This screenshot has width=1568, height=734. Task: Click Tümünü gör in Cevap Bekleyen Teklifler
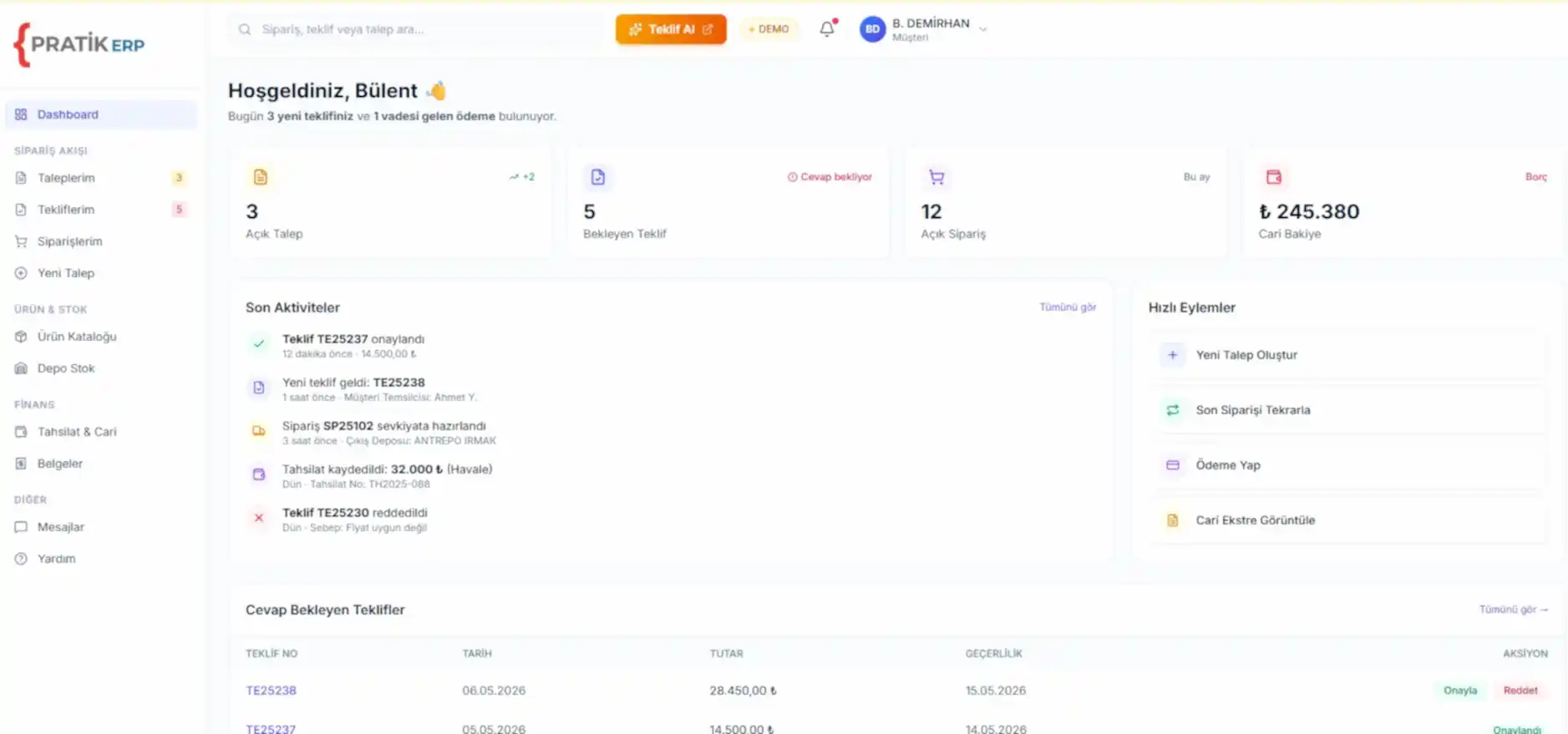click(x=1514, y=610)
